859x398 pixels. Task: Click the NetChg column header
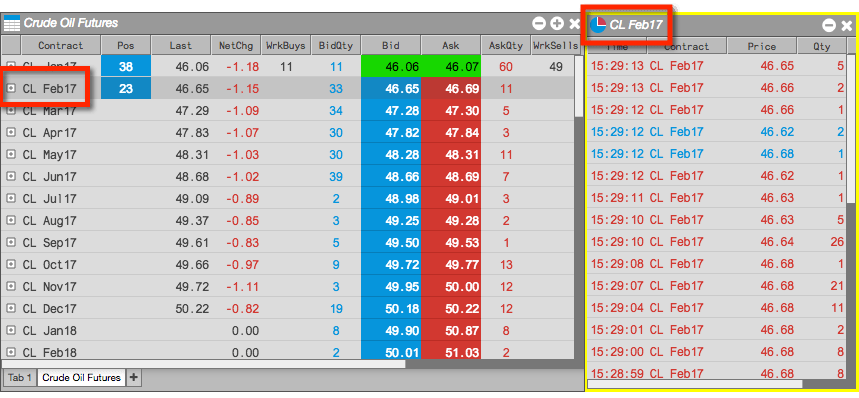(236, 45)
